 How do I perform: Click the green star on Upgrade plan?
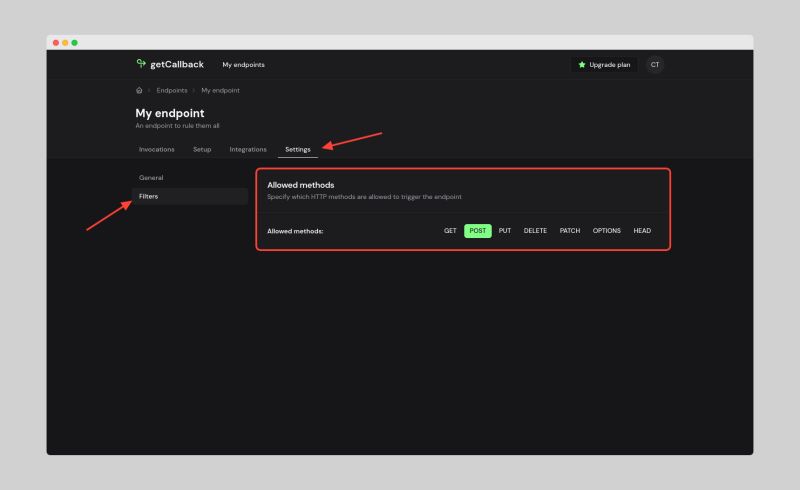(582, 65)
